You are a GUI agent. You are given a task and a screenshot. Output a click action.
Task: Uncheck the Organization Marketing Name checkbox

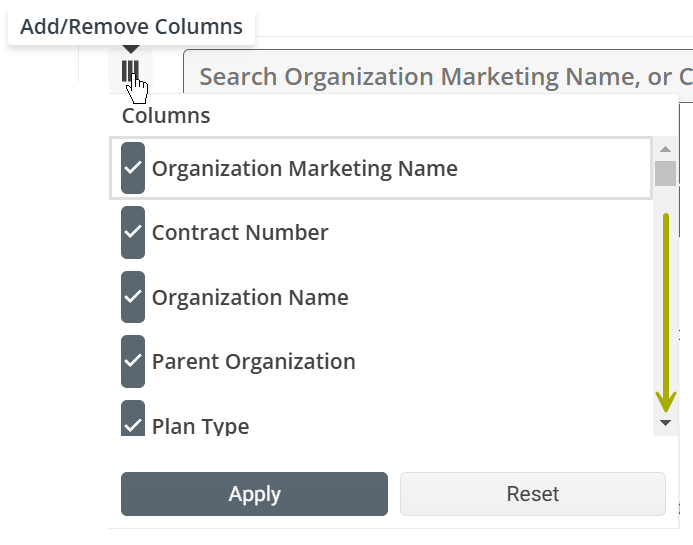(133, 168)
